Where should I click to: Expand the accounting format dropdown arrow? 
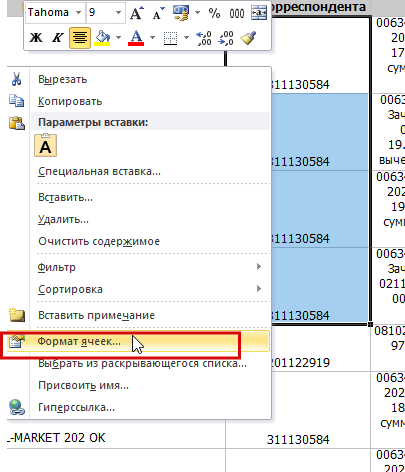pos(197,13)
